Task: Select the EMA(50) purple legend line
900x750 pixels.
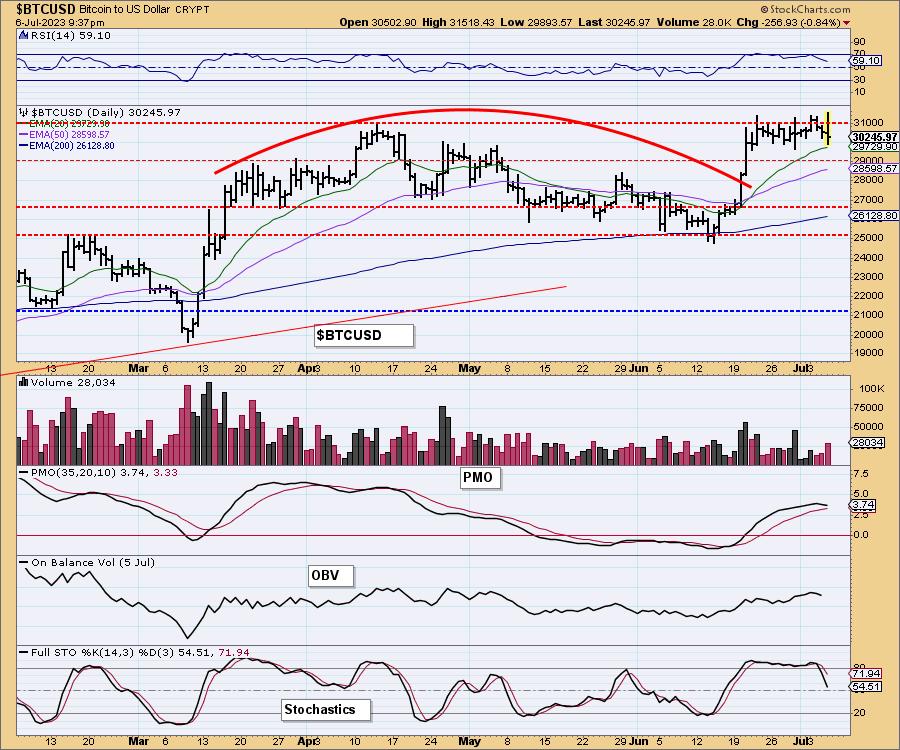Action: pyautogui.click(x=24, y=135)
